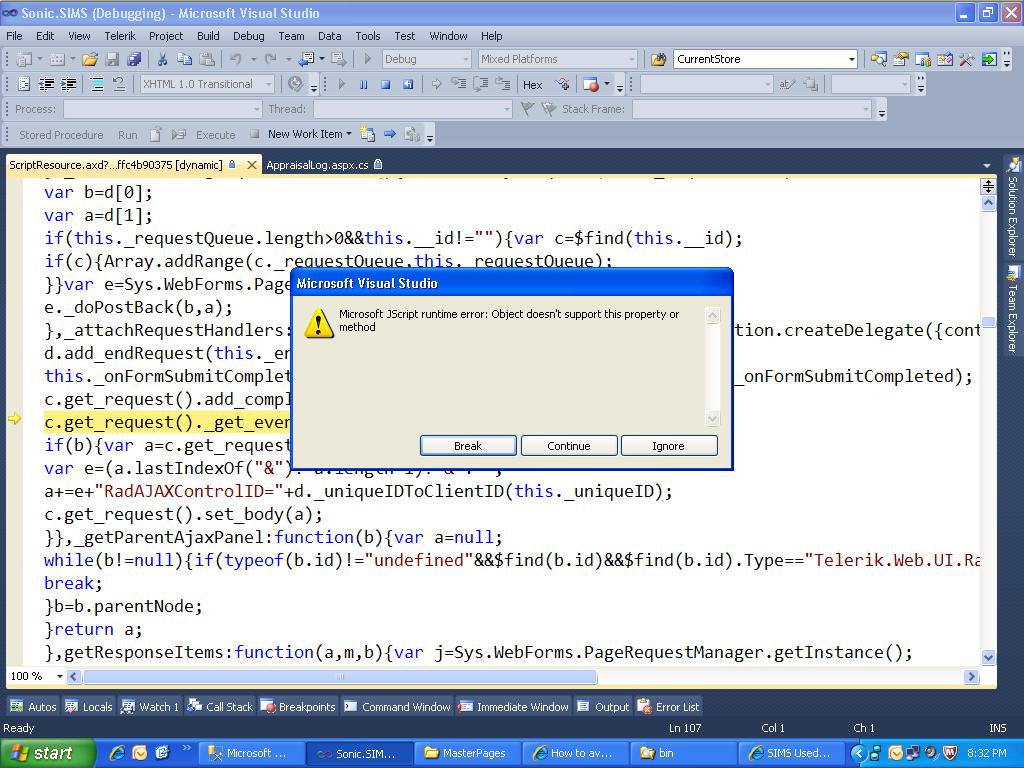This screenshot has width=1024, height=768.
Task: Click the Increase Indent icon
Action: click(x=68, y=84)
